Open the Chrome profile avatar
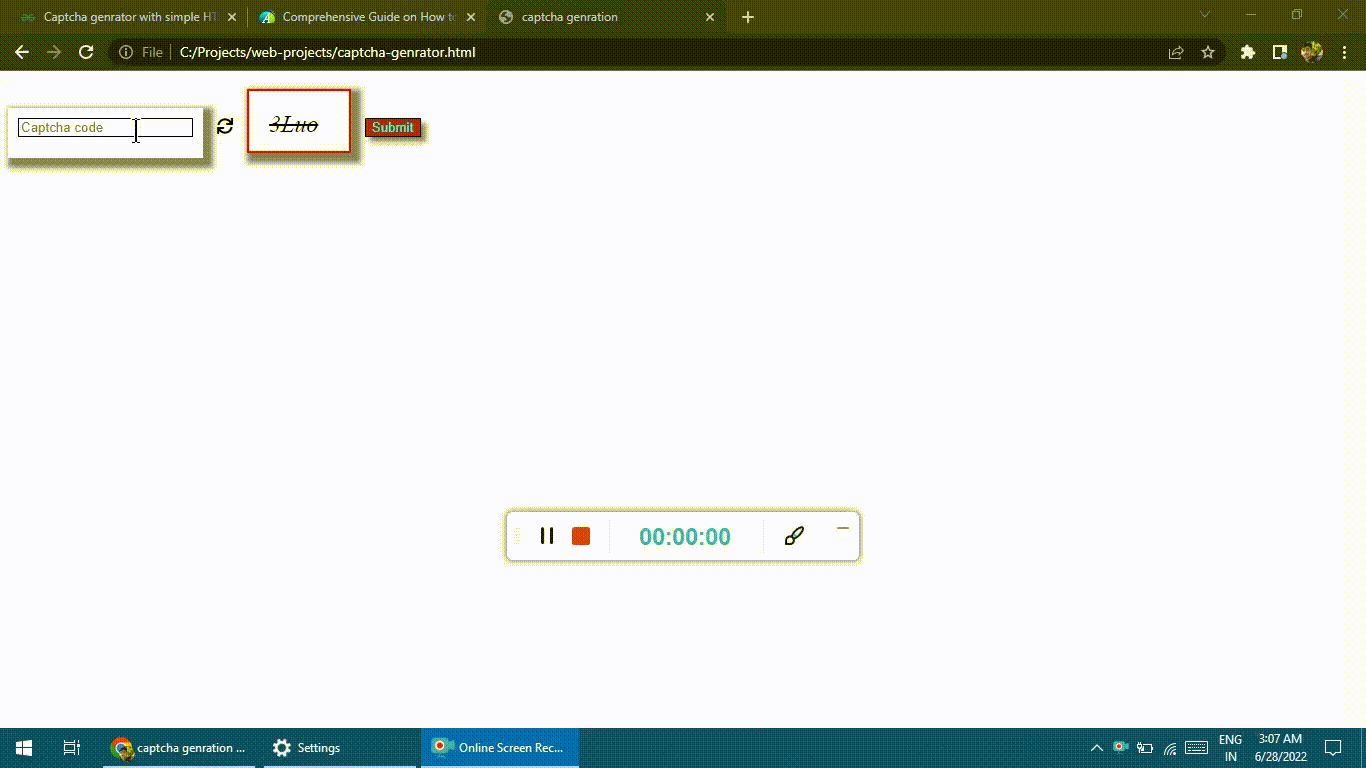 pos(1313,52)
